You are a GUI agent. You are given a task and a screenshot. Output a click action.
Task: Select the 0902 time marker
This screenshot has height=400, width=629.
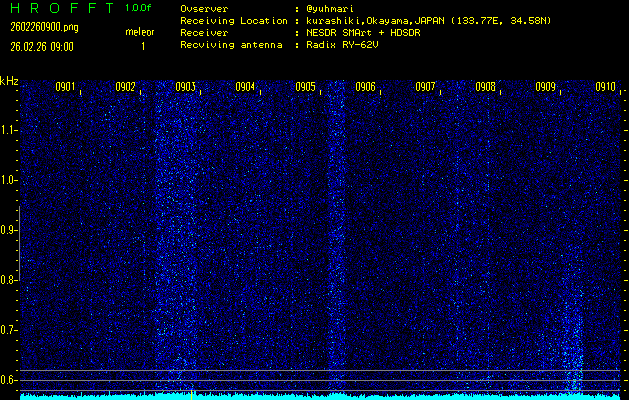[x=125, y=87]
